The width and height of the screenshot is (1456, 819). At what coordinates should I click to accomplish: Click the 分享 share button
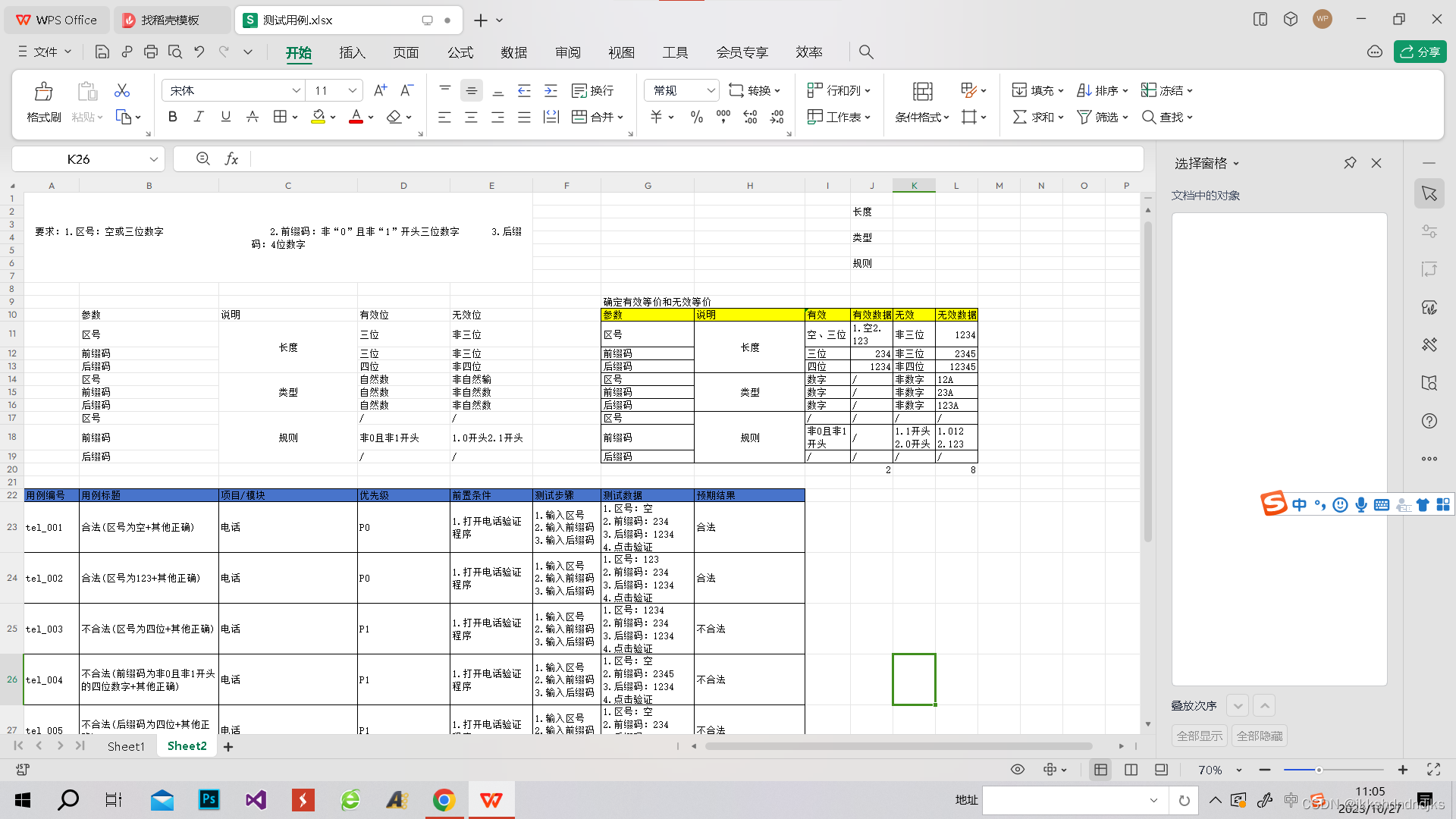click(1420, 52)
